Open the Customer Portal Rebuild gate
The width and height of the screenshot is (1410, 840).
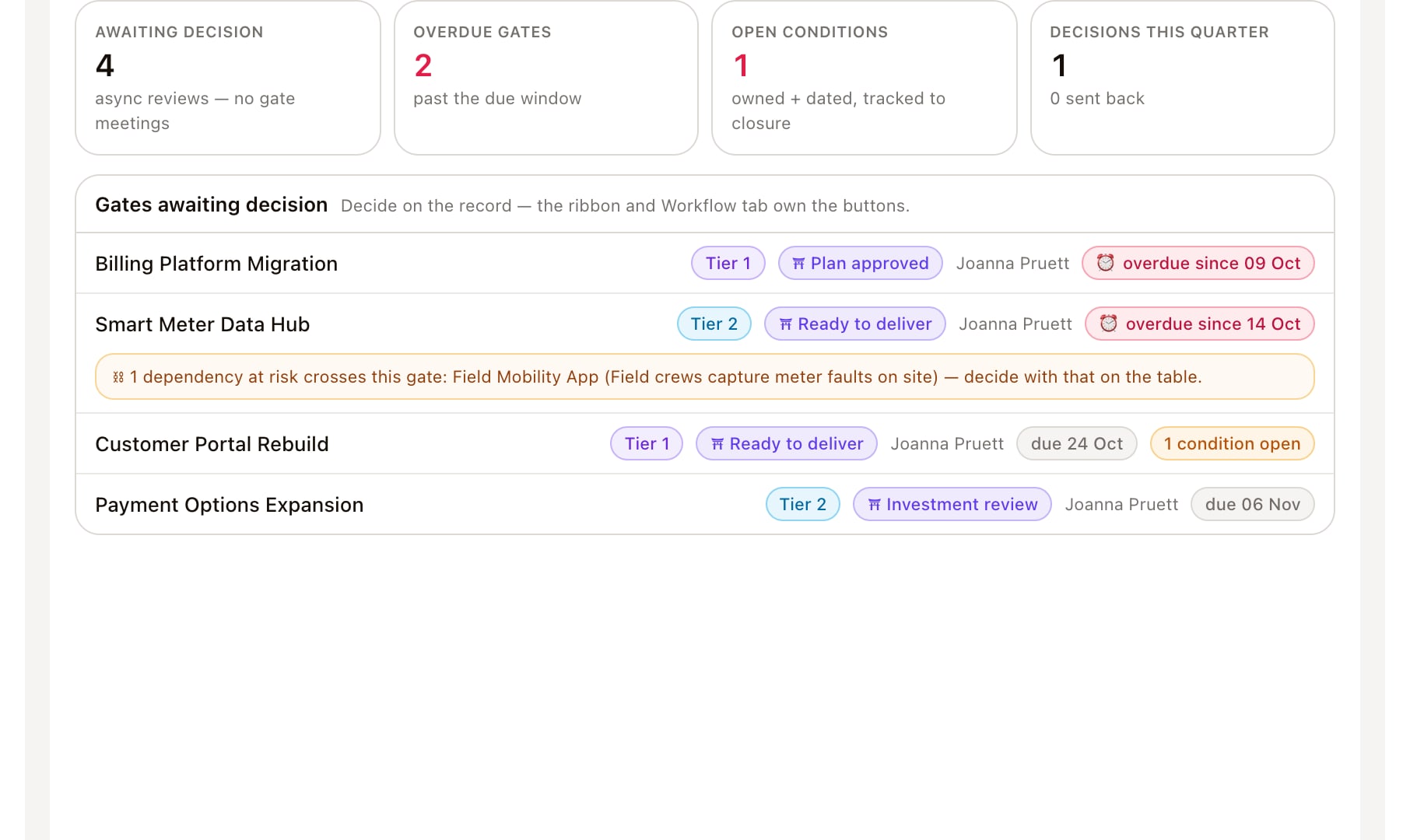coord(212,444)
